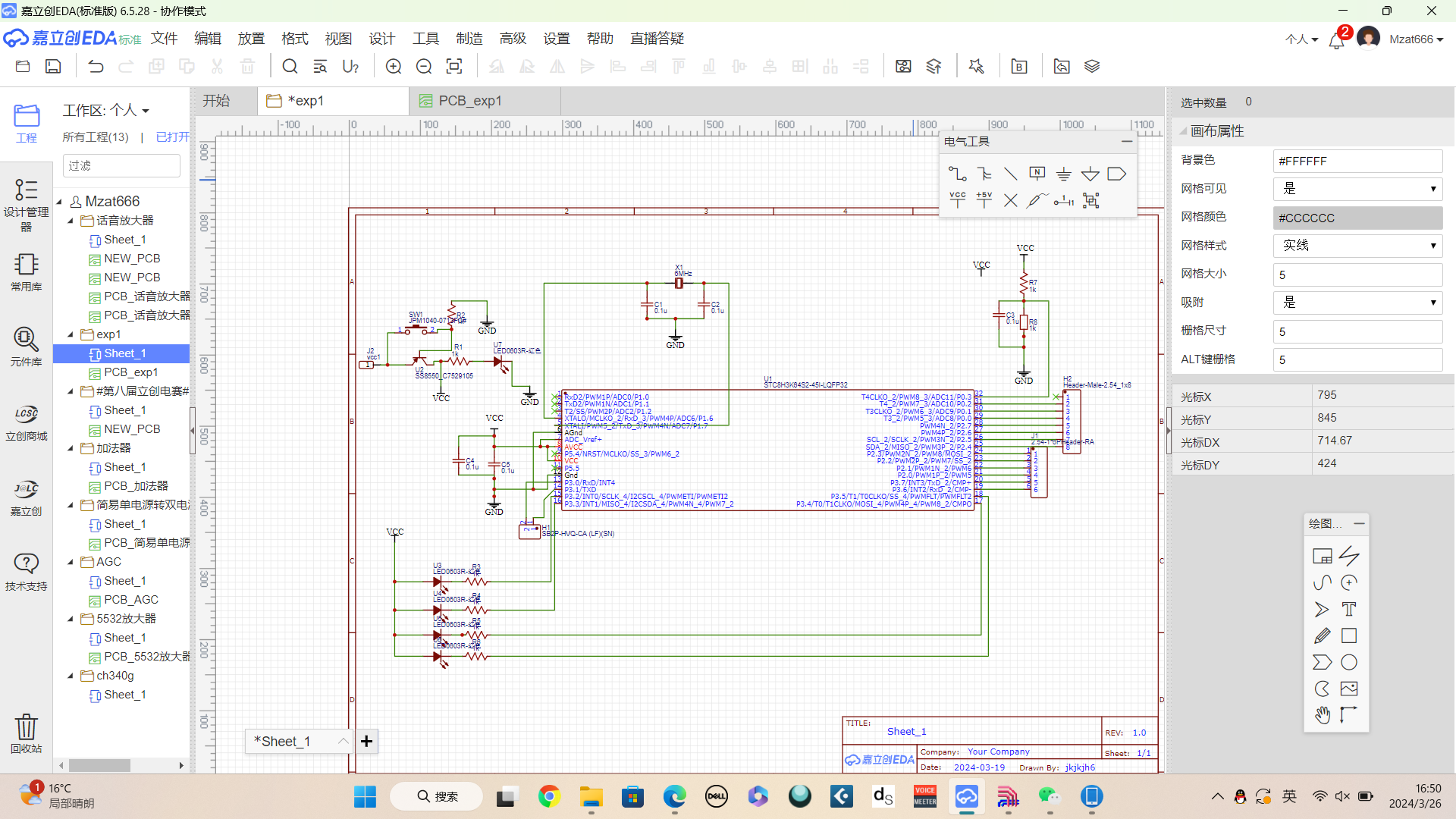This screenshot has height=819, width=1456.
Task: Select the Ellipse drawing tool
Action: (1349, 662)
